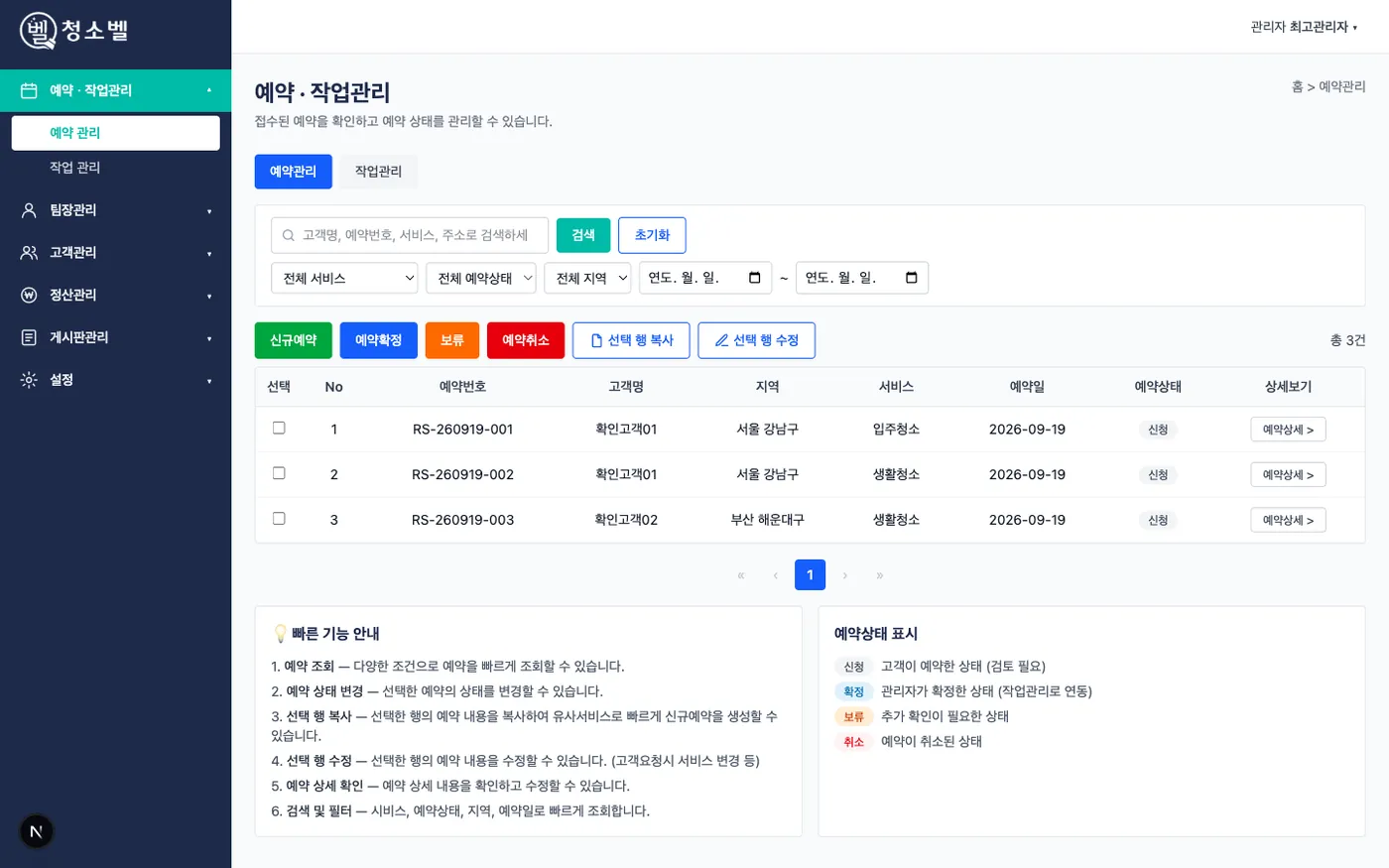Click the 선택 행 복사 button
The height and width of the screenshot is (868, 1389).
click(632, 340)
